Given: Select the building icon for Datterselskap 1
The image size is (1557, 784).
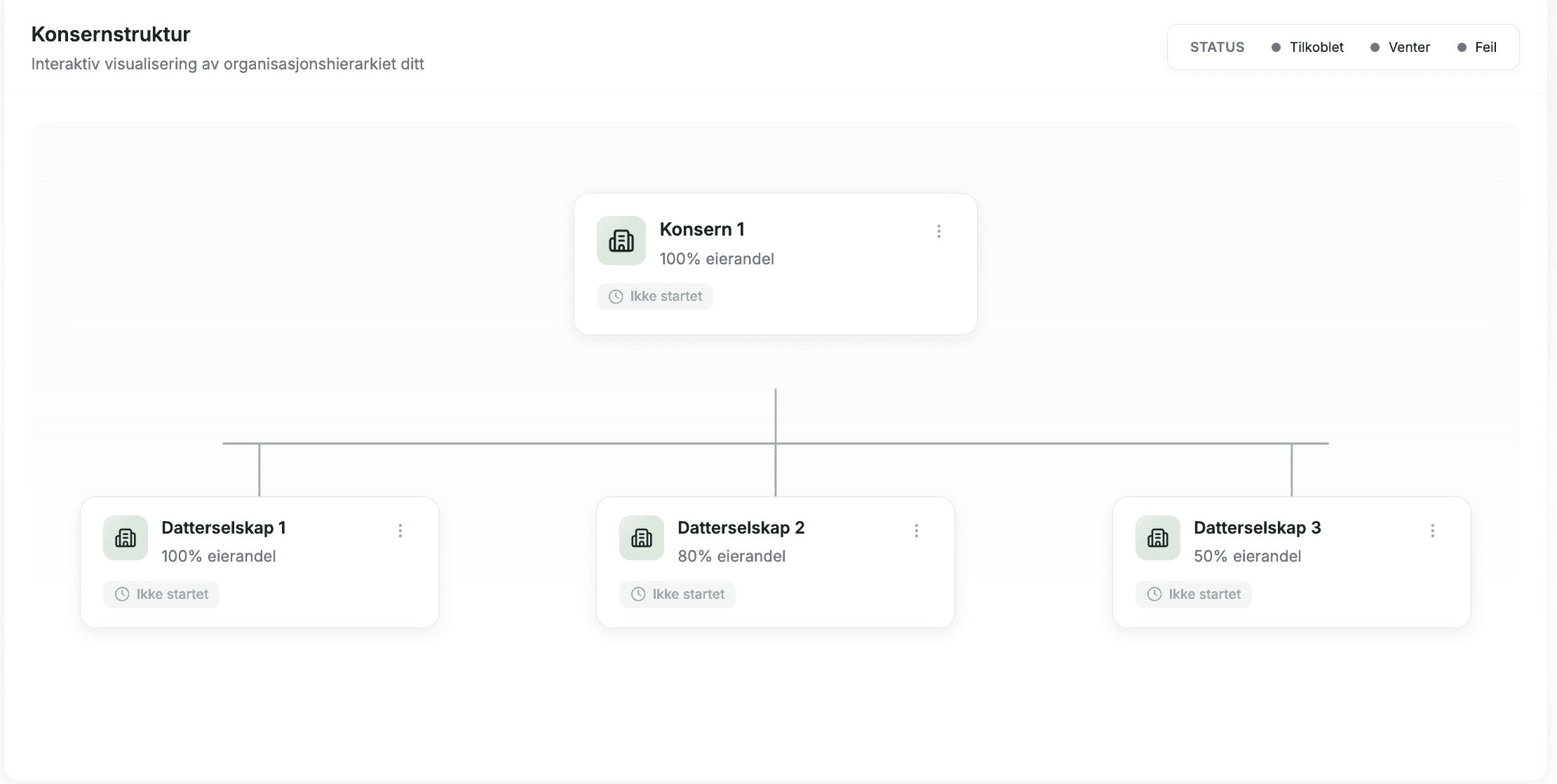Looking at the screenshot, I should click(x=125, y=538).
